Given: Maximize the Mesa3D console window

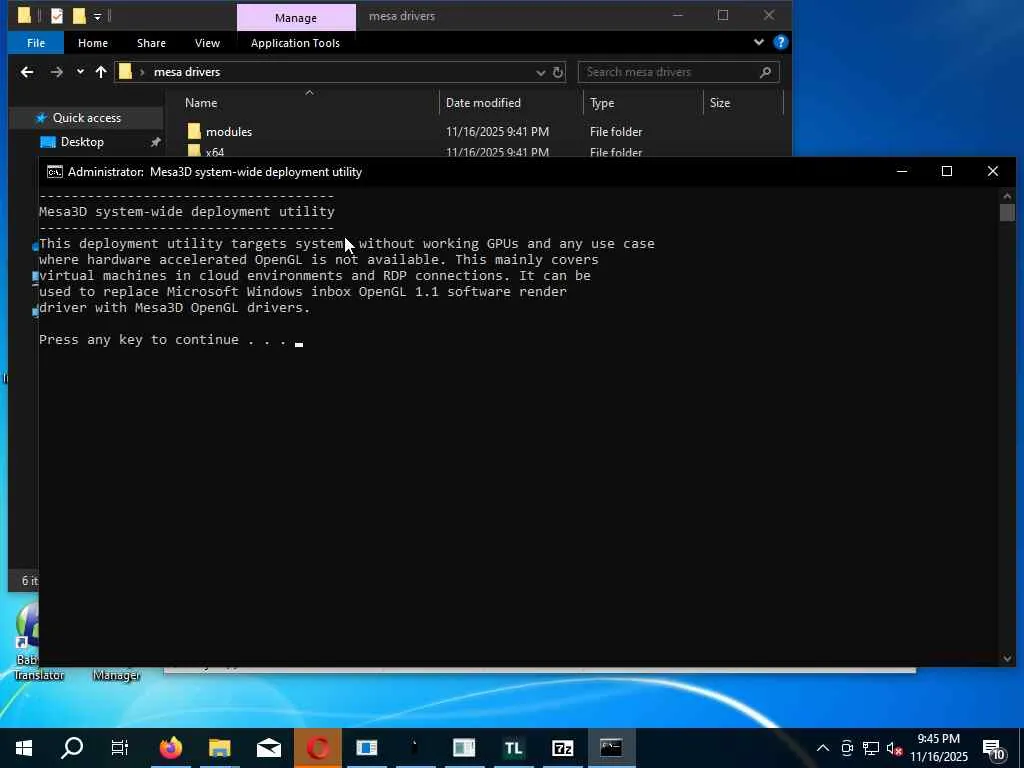Looking at the screenshot, I should (x=946, y=171).
